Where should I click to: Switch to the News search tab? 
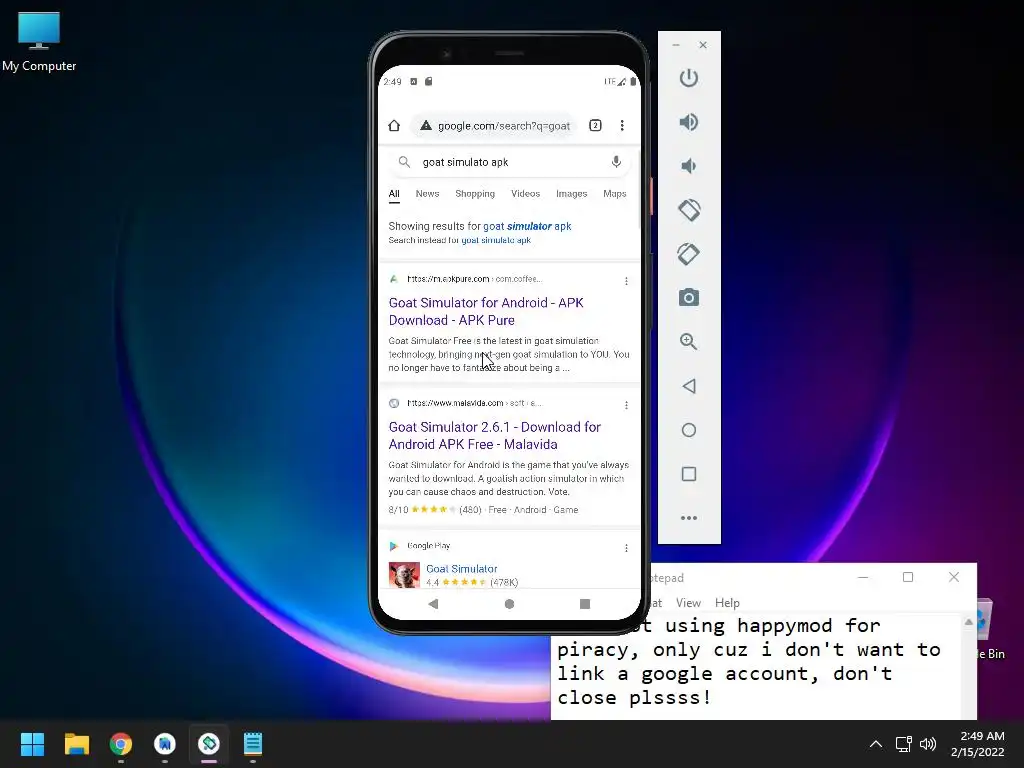pos(427,194)
